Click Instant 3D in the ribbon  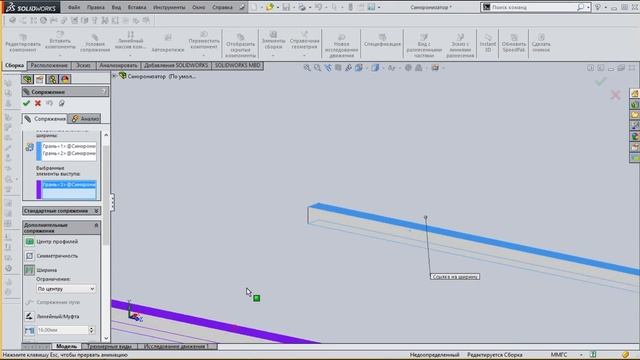click(488, 43)
